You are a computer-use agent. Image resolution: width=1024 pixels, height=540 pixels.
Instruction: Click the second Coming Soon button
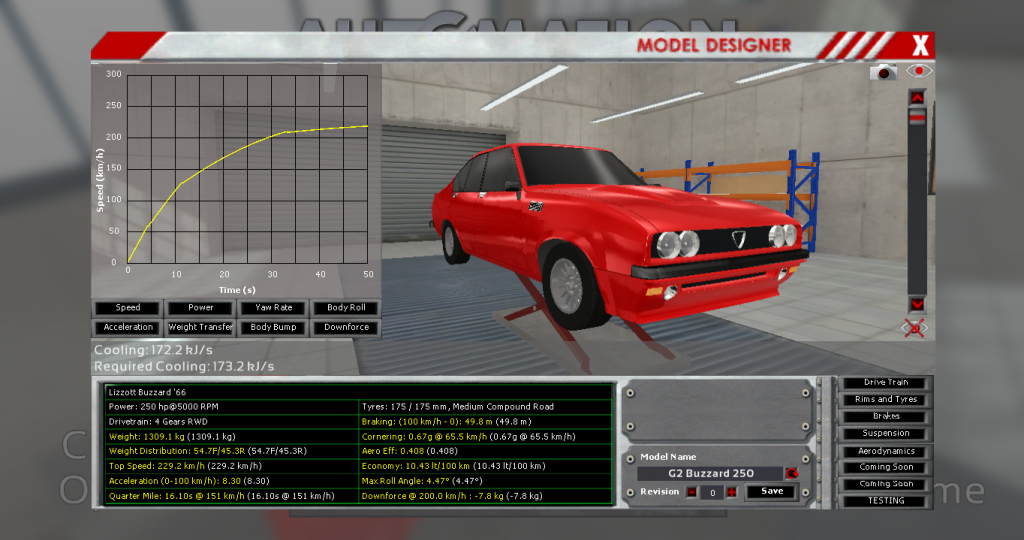(x=886, y=484)
